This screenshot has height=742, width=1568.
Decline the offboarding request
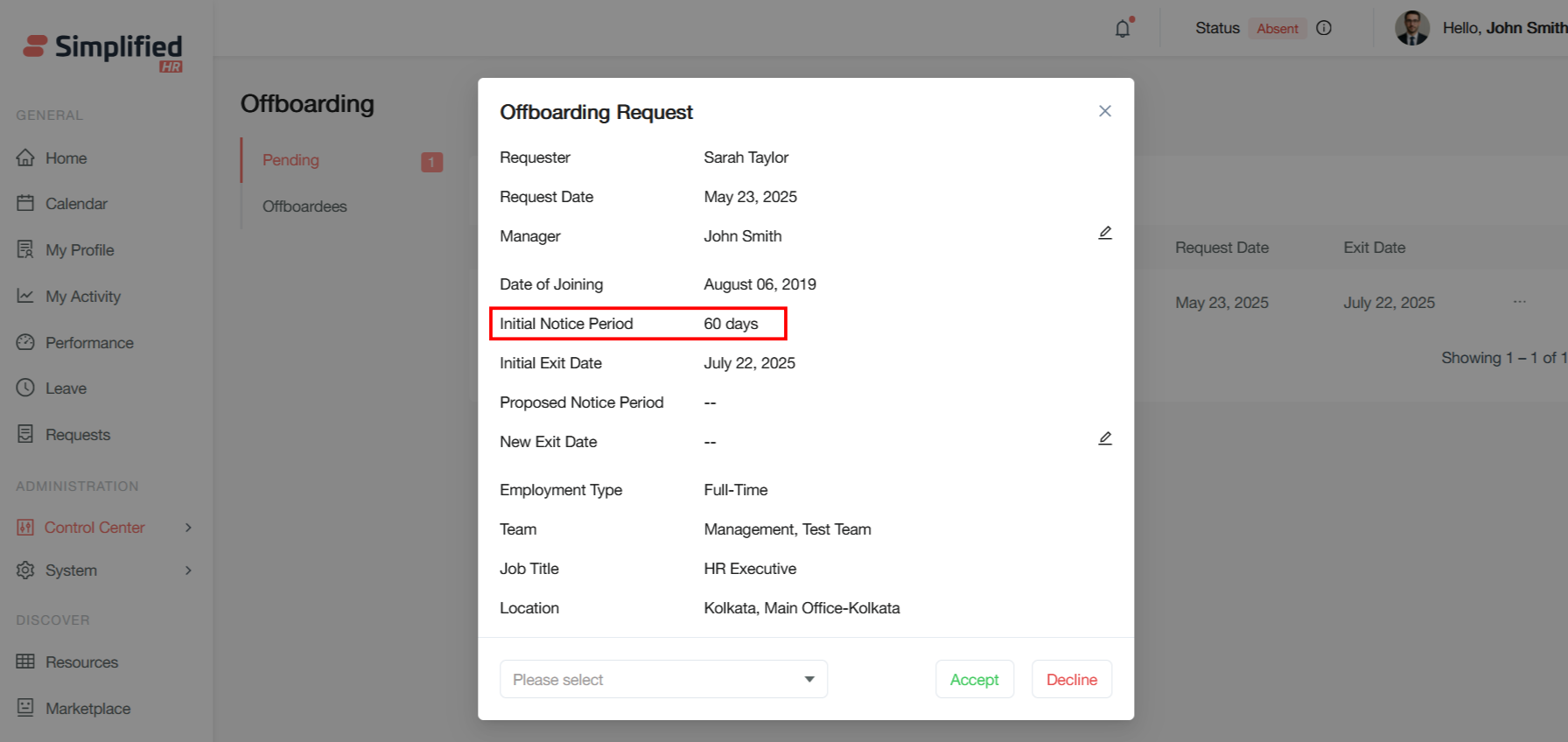1071,680
